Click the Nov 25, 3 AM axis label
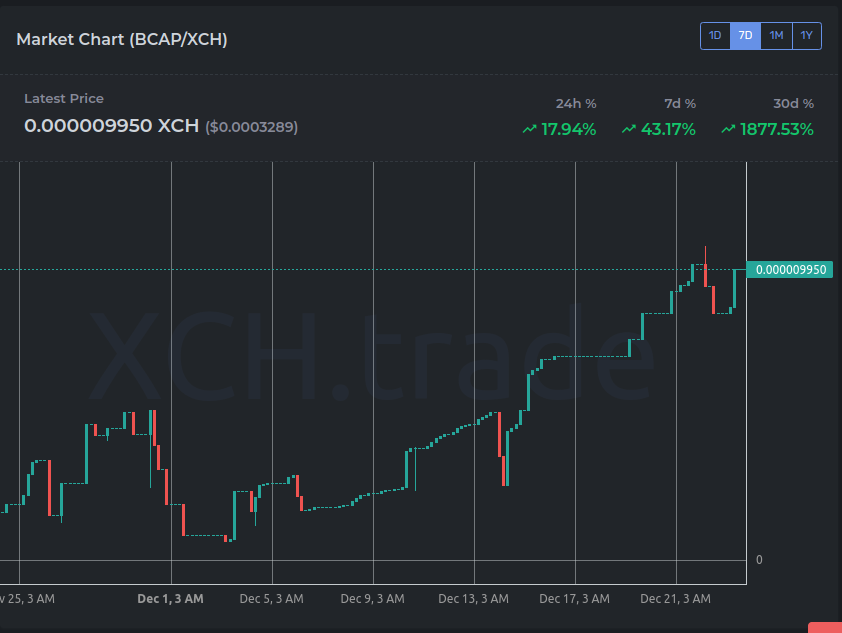 click(28, 598)
